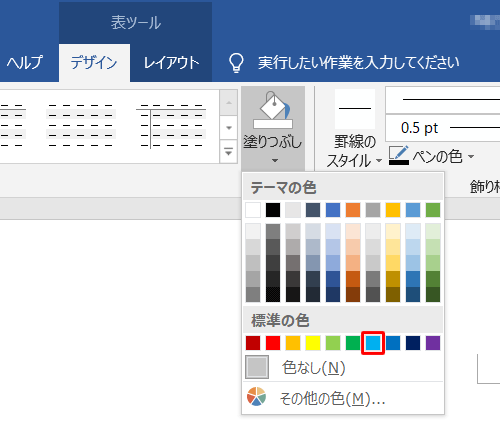Select the dark red standard color
This screenshot has height=440, width=500.
253,343
